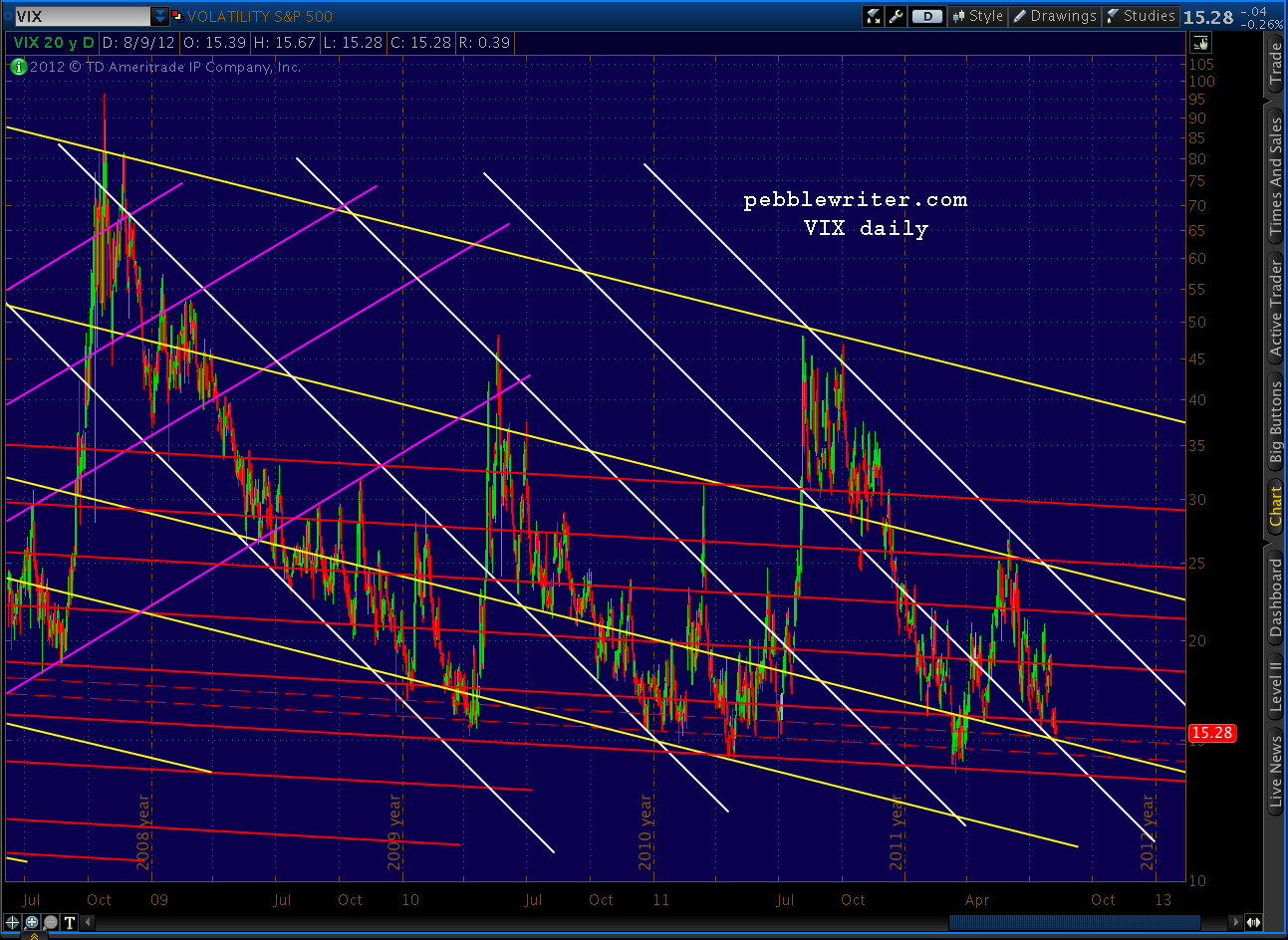The height and width of the screenshot is (940, 1288).
Task: Click the drawing hand icon above price axis
Action: coord(1200,43)
